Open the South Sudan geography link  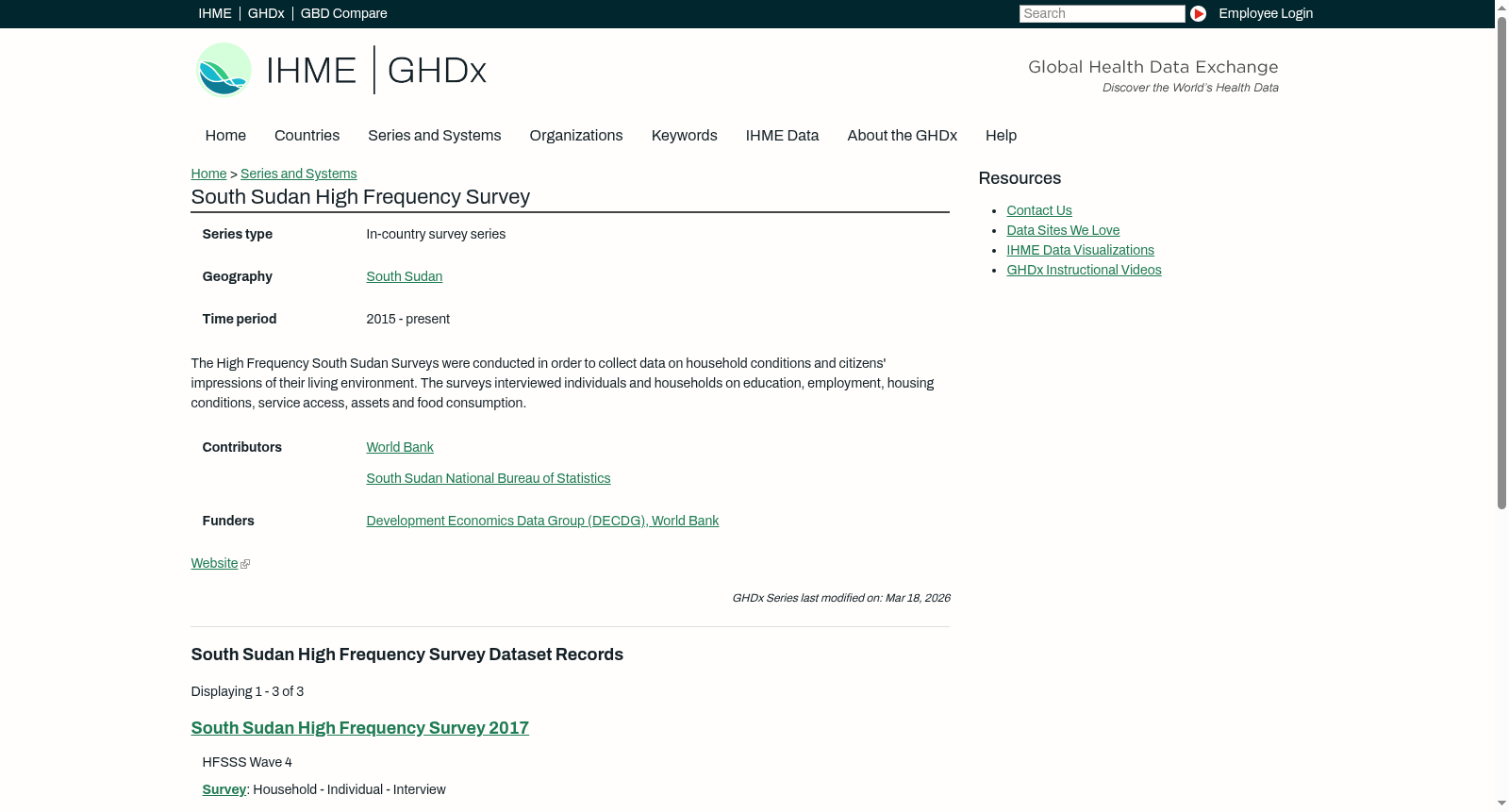pos(404,276)
